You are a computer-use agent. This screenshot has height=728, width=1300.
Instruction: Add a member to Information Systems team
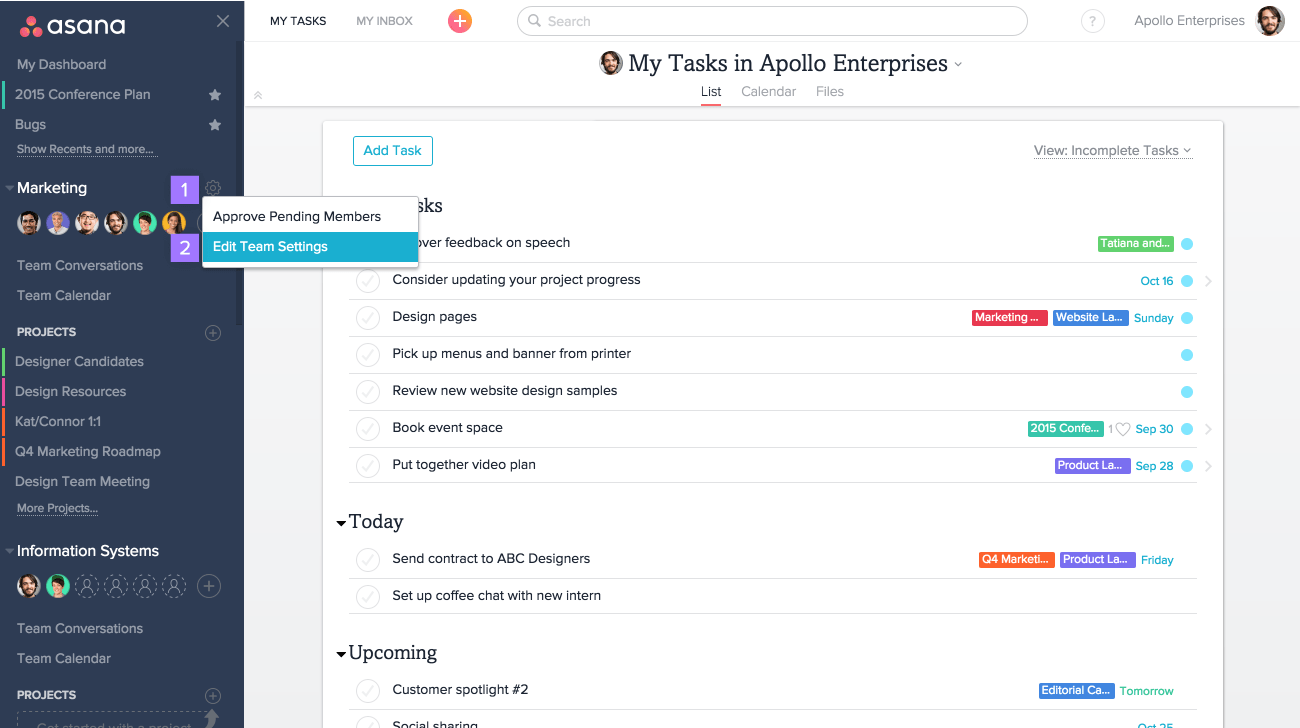pos(208,586)
